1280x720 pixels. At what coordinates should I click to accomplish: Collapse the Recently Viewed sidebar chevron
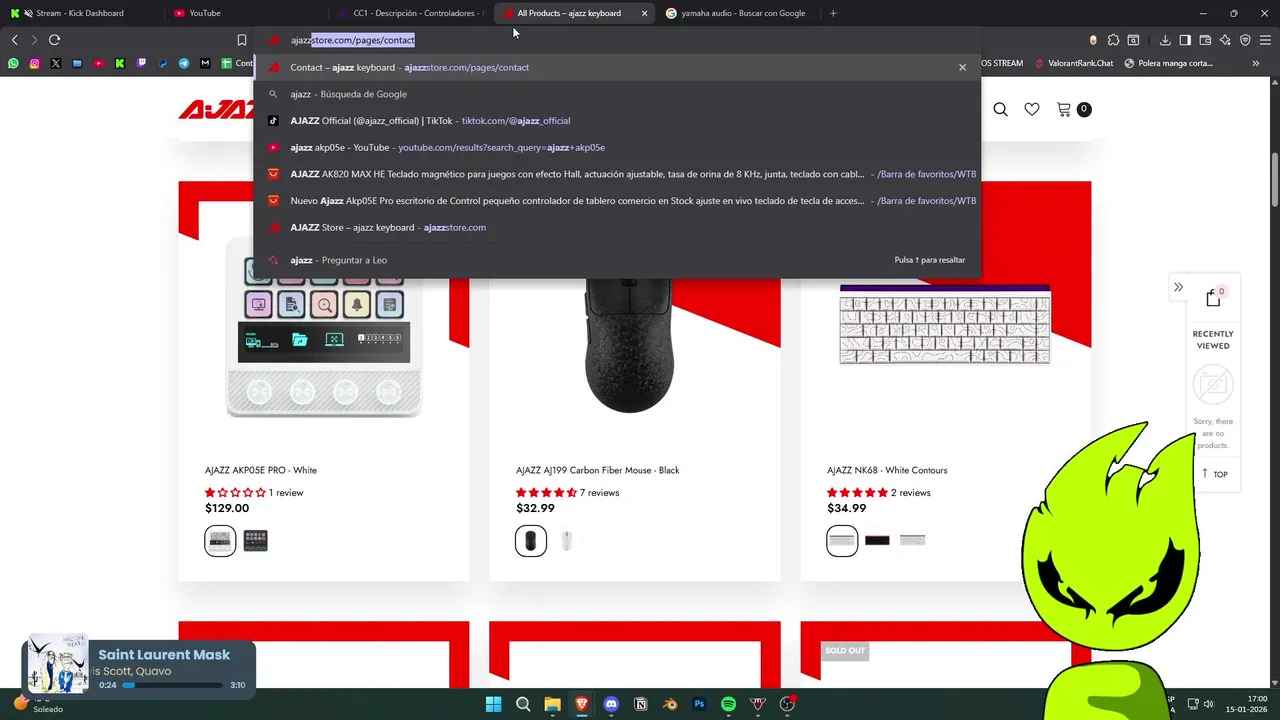coord(1178,288)
